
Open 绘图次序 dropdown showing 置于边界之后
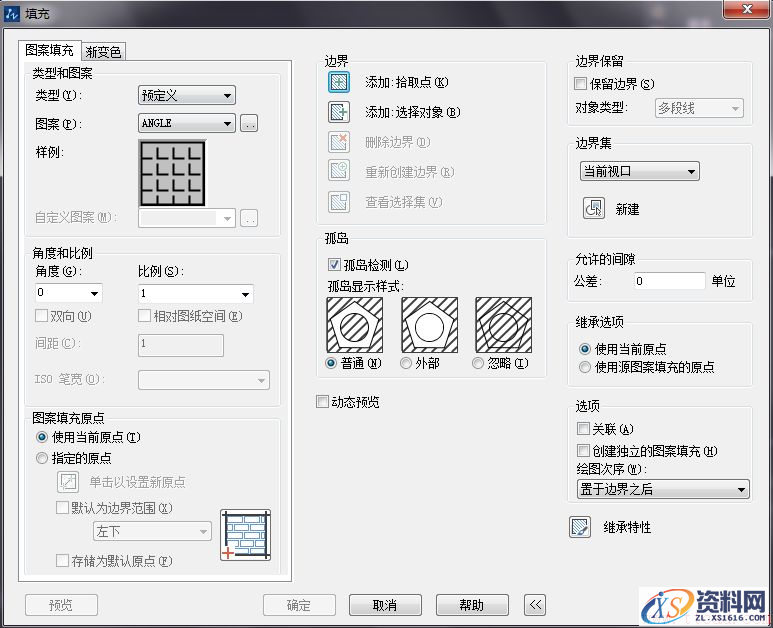coord(663,489)
